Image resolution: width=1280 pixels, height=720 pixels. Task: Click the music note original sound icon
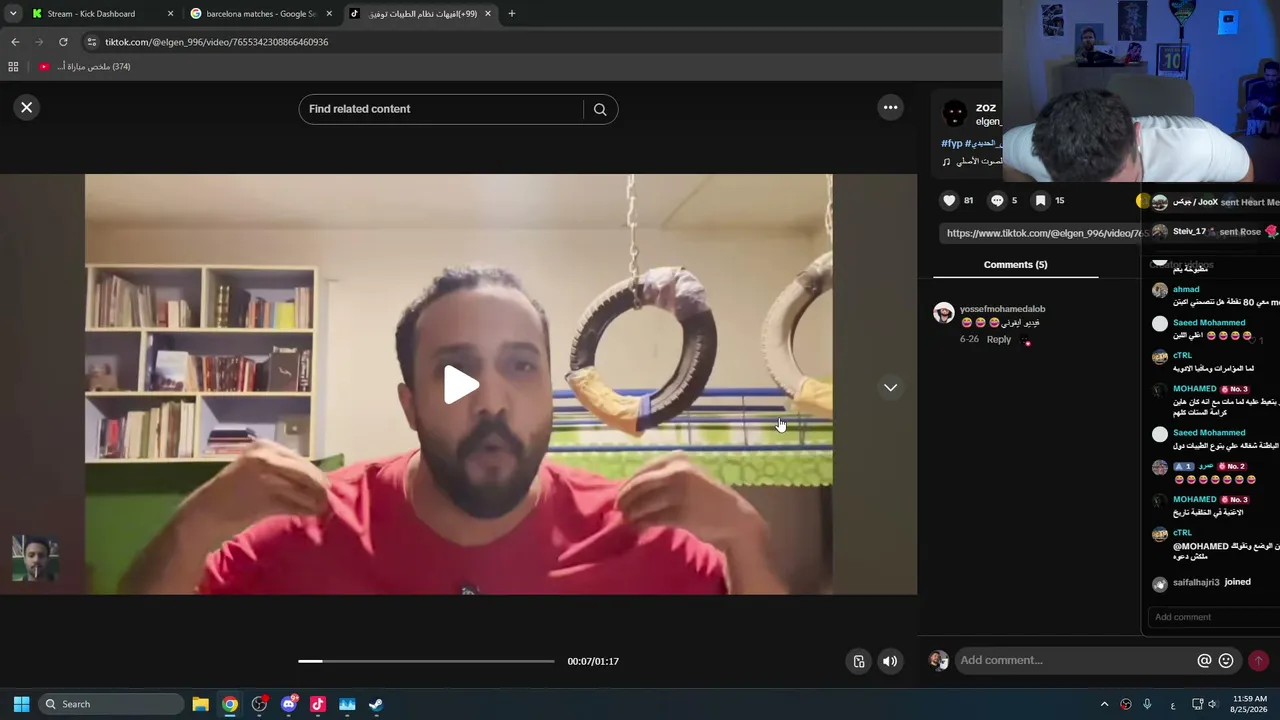946,162
